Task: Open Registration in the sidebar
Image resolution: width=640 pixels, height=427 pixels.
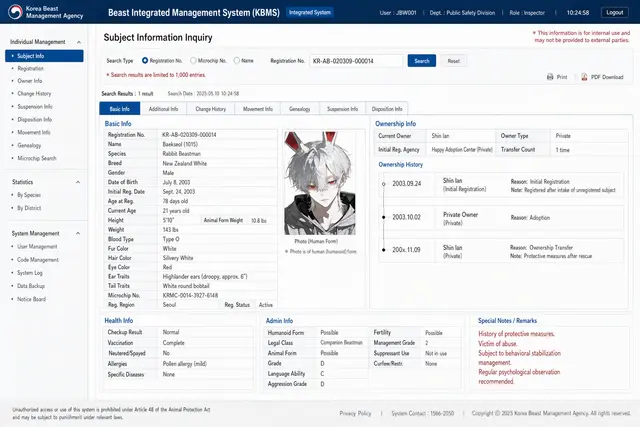Action: click(x=30, y=68)
